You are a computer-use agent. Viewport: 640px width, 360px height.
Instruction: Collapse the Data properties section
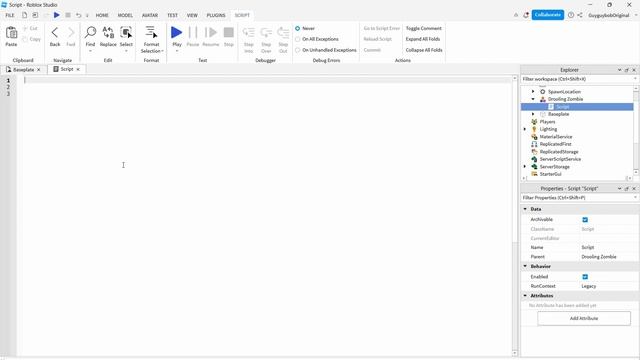(525, 209)
